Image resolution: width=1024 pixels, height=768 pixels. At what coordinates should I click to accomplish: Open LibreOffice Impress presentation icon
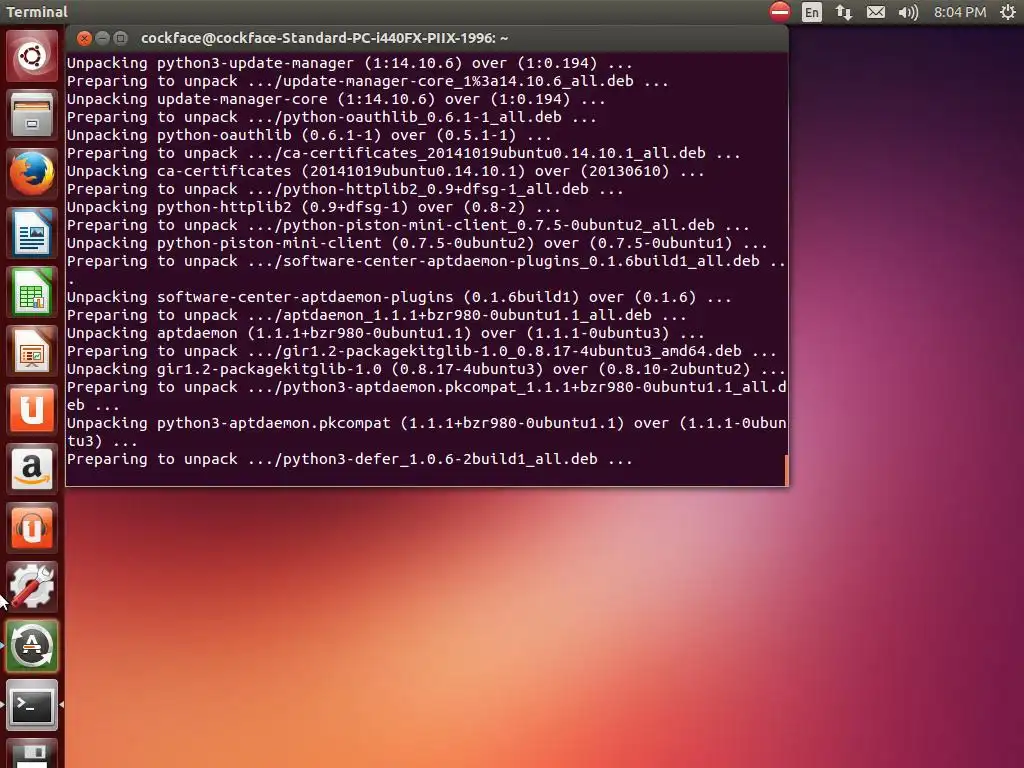pos(32,351)
